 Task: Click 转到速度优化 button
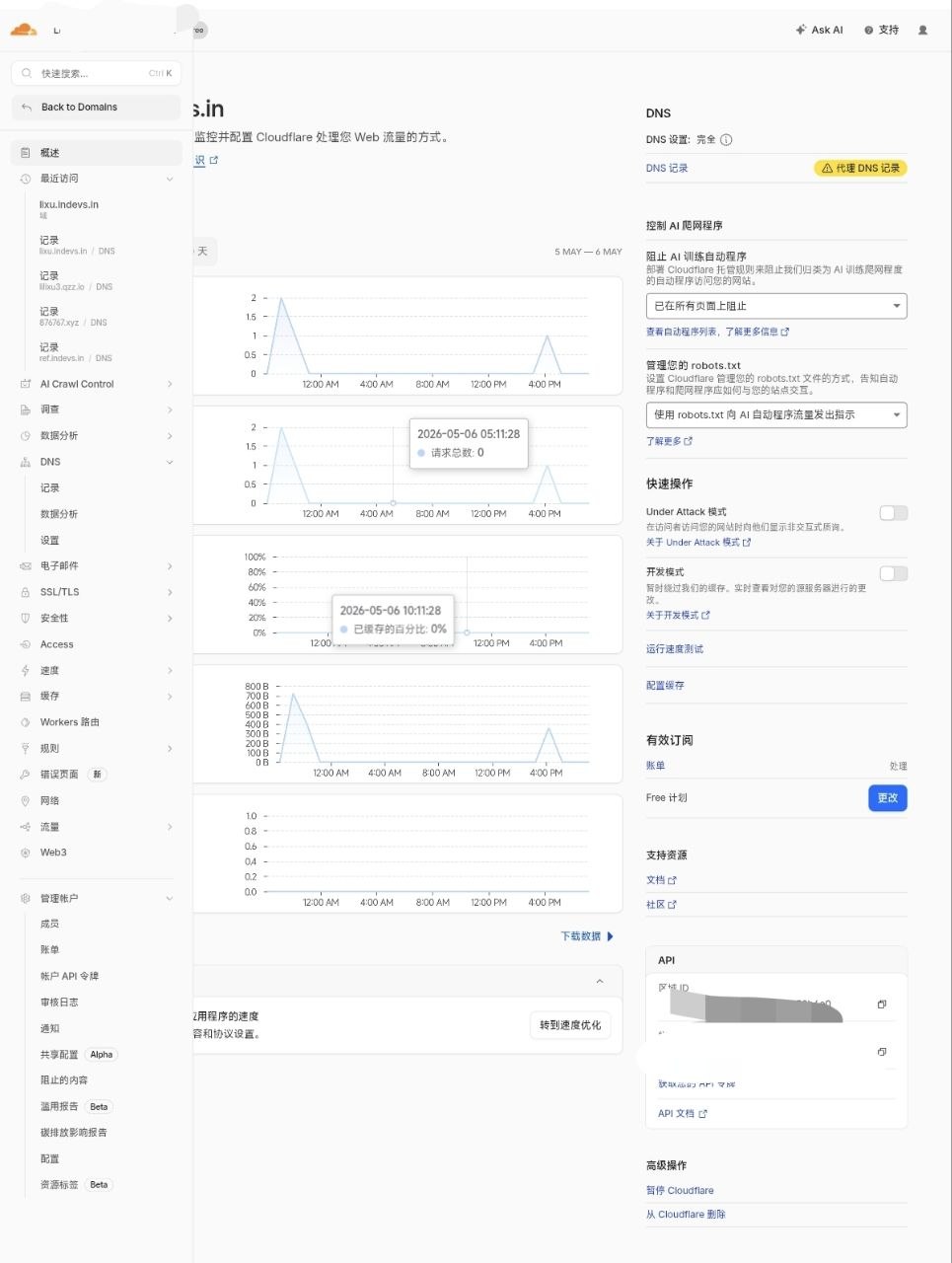click(570, 1025)
